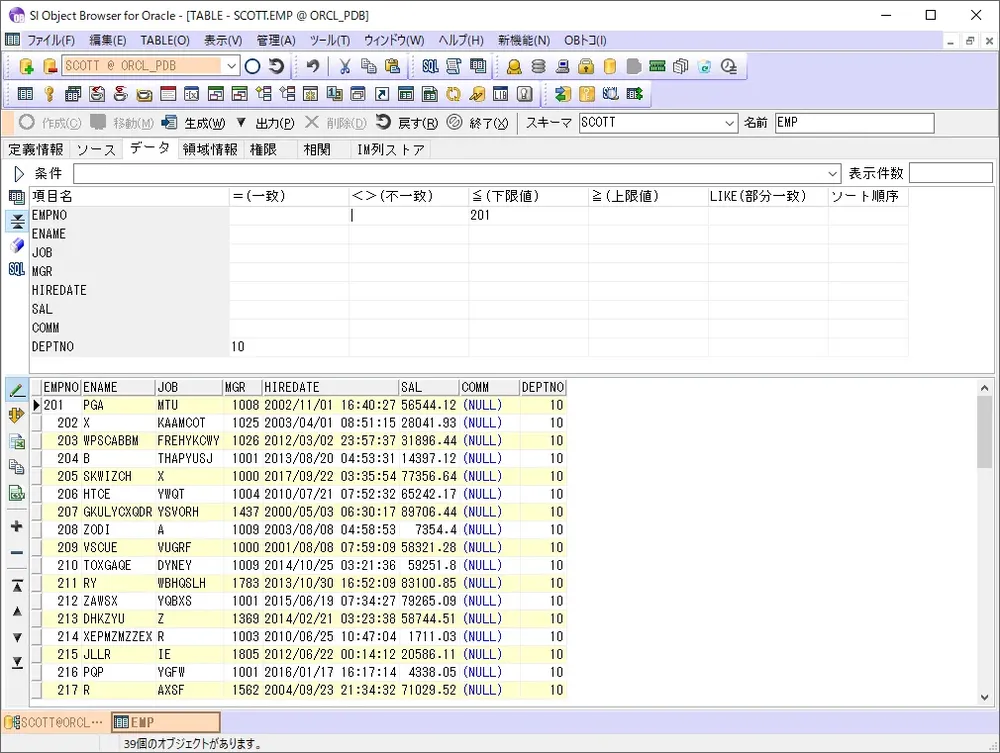Click the Excel export icon in side toolbar
This screenshot has width=1000, height=753.
coord(17,441)
